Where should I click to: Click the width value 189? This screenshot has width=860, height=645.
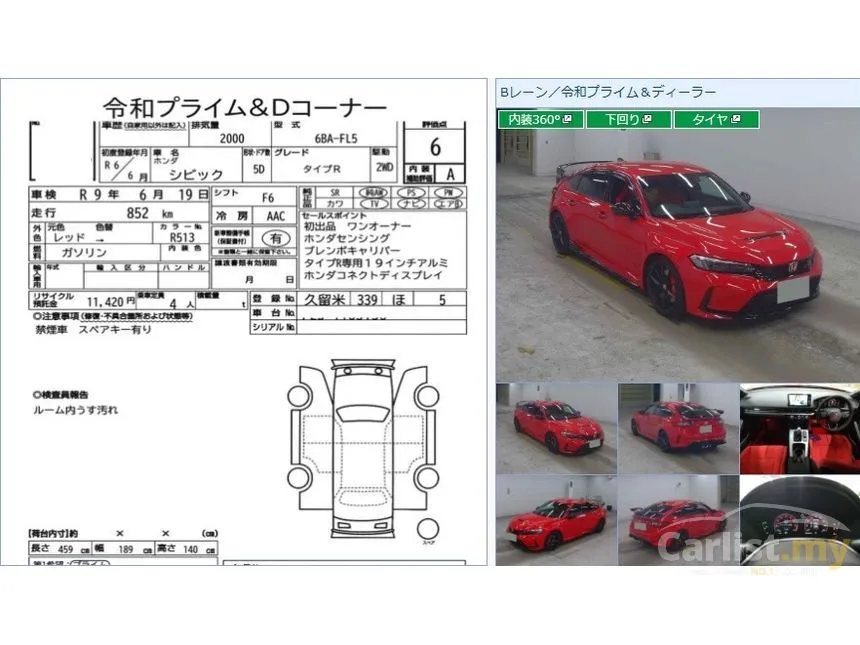tap(126, 548)
